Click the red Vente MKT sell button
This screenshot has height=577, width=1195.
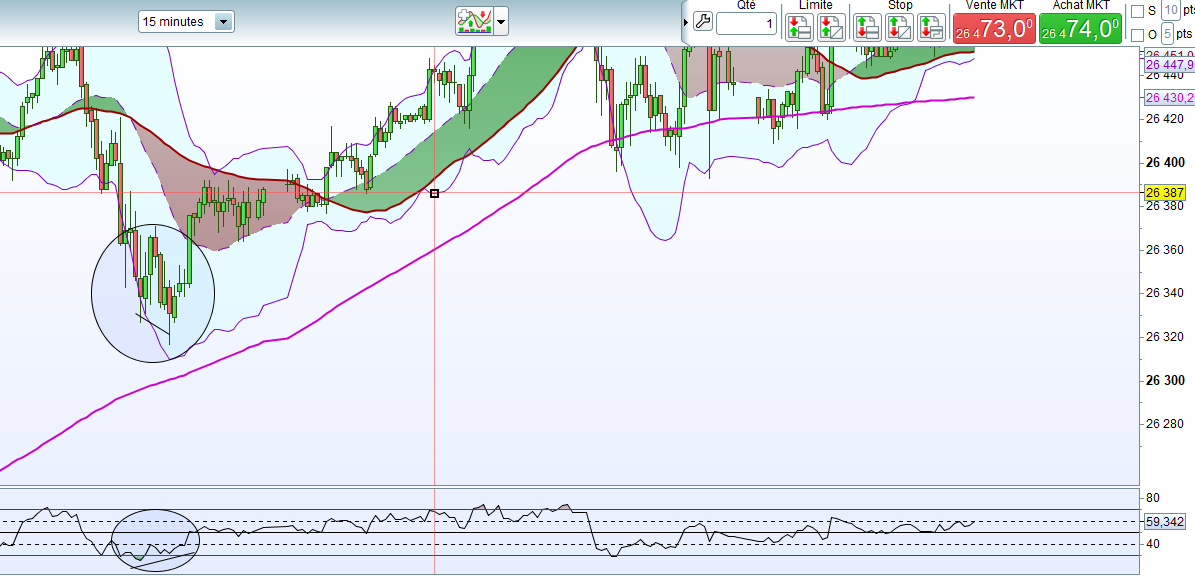pyautogui.click(x=994, y=28)
